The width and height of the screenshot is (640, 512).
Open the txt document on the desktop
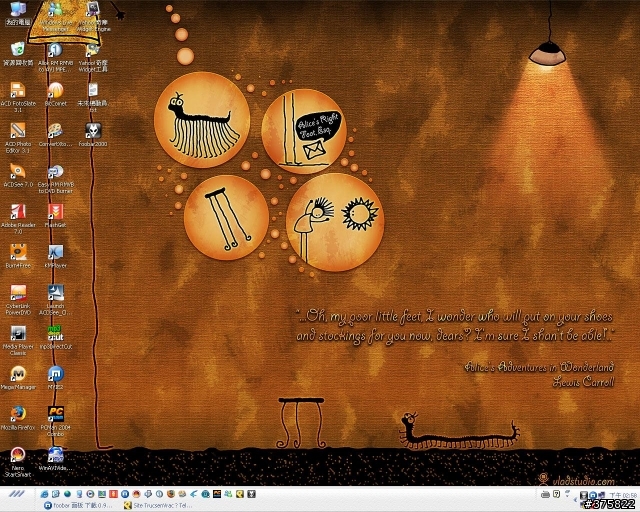click(x=93, y=97)
